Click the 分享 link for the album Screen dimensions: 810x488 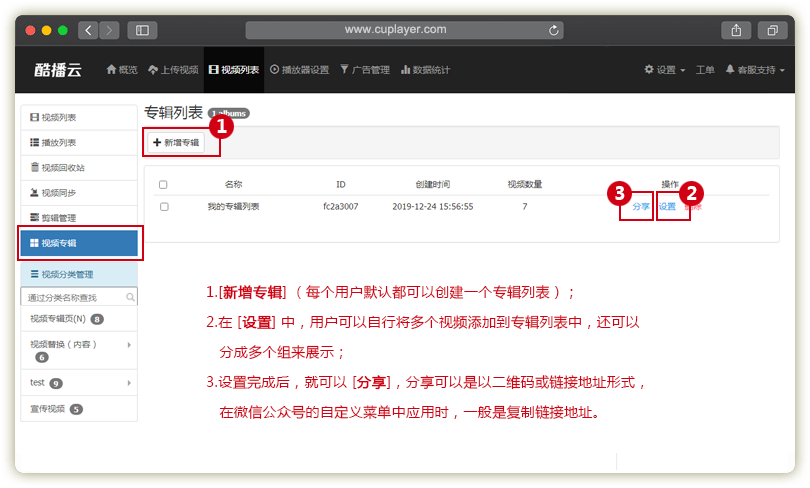(641, 207)
